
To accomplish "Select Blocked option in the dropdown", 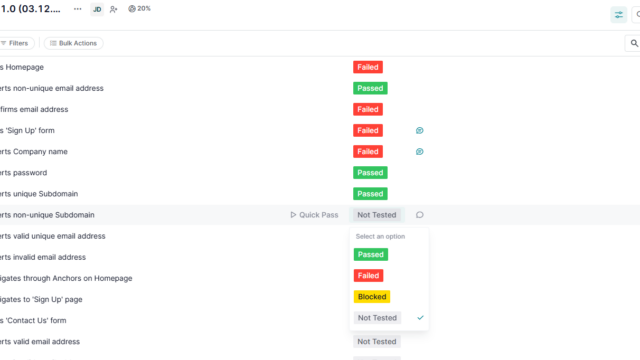I will click(372, 297).
